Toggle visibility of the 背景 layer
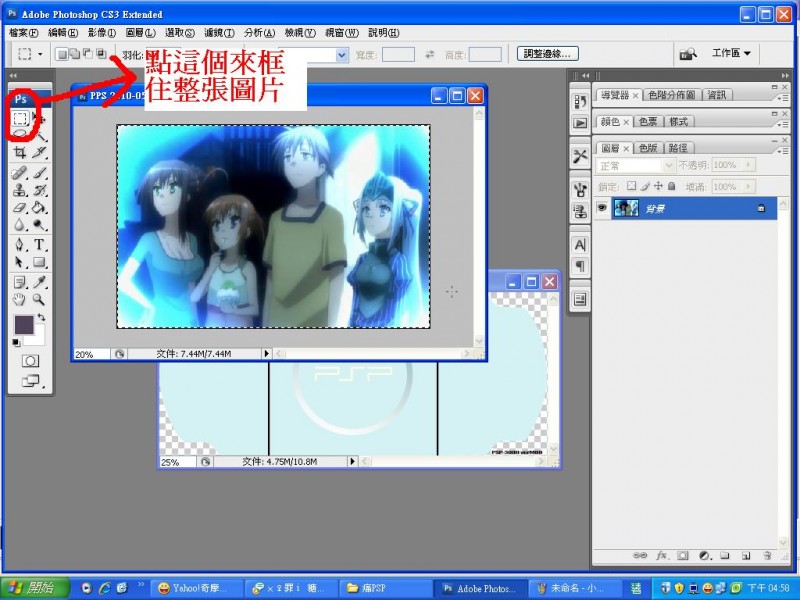 [602, 208]
